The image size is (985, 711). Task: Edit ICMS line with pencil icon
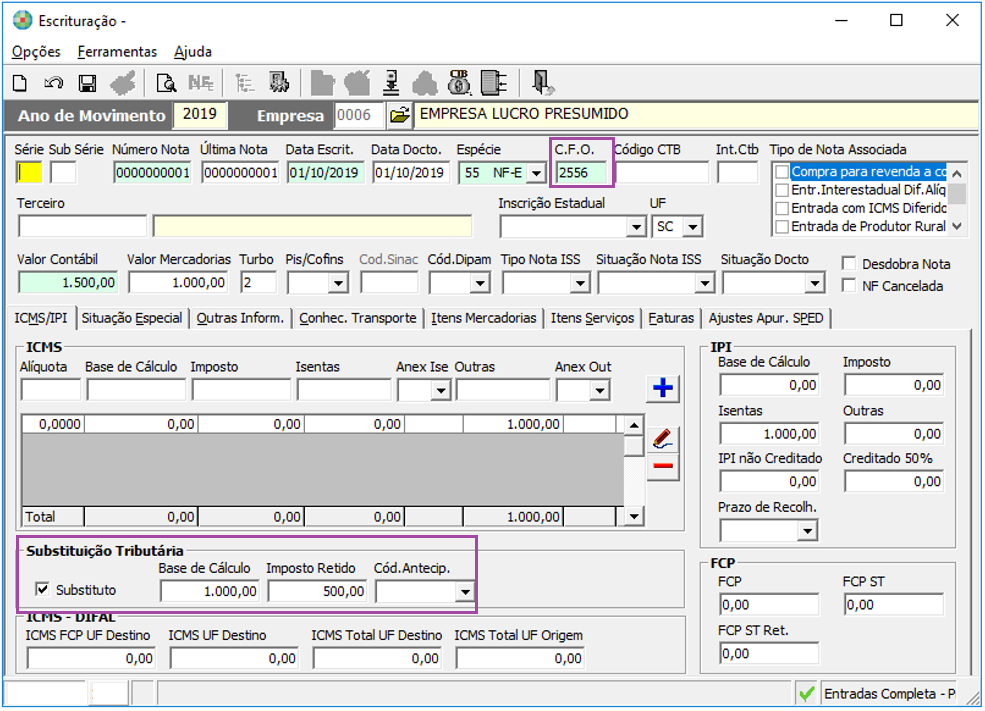point(663,438)
